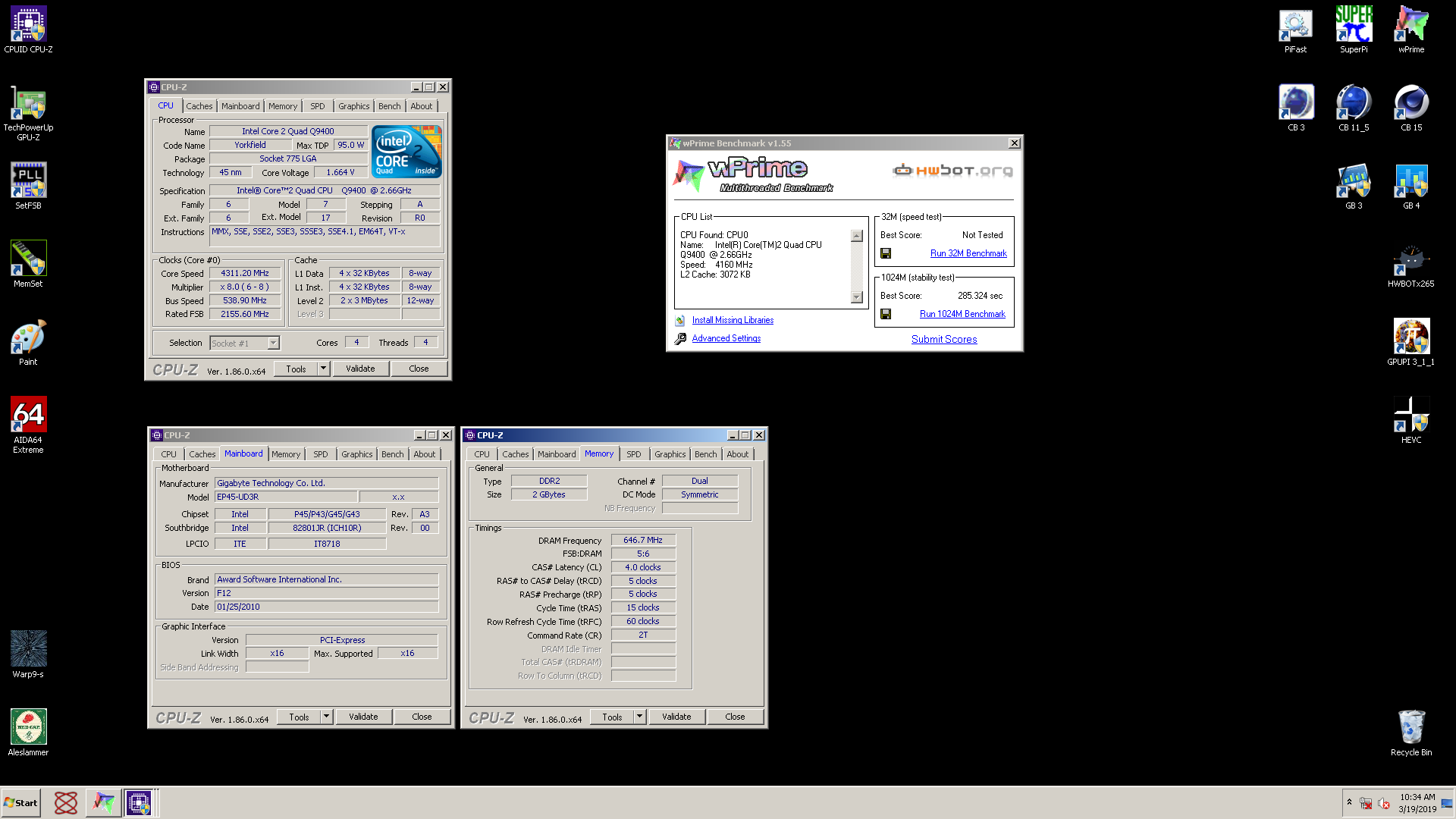Screen dimensions: 1456x819
Task: Click save icon in 1024M stability test box
Action: (x=886, y=314)
